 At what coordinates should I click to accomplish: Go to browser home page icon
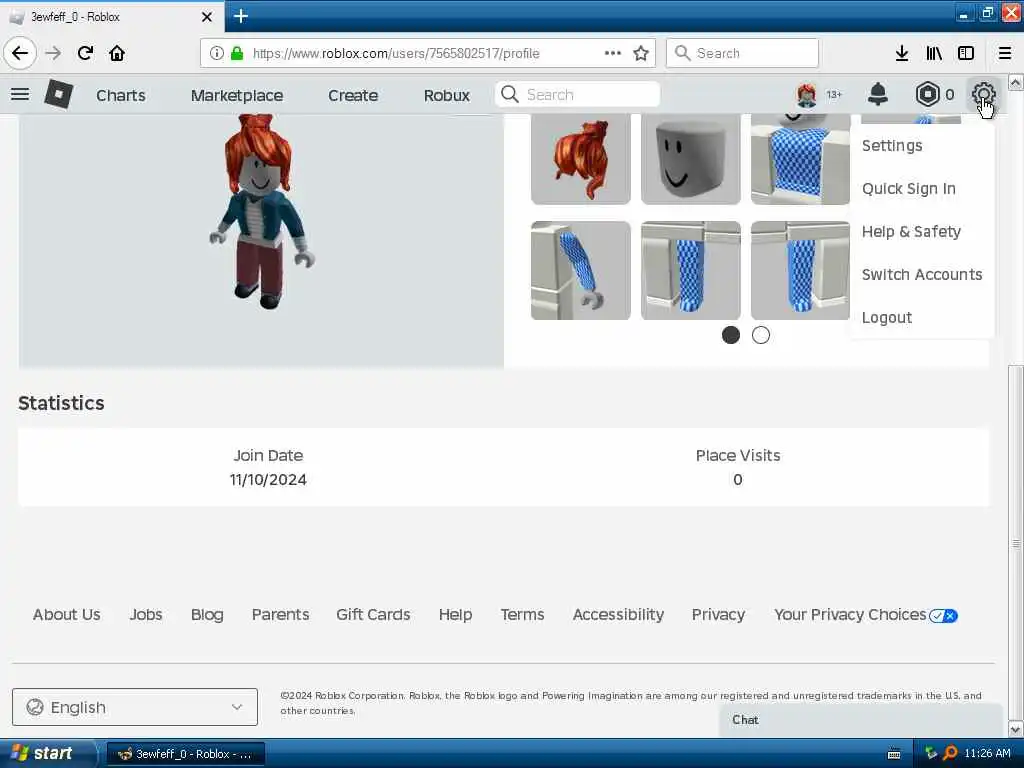(117, 53)
